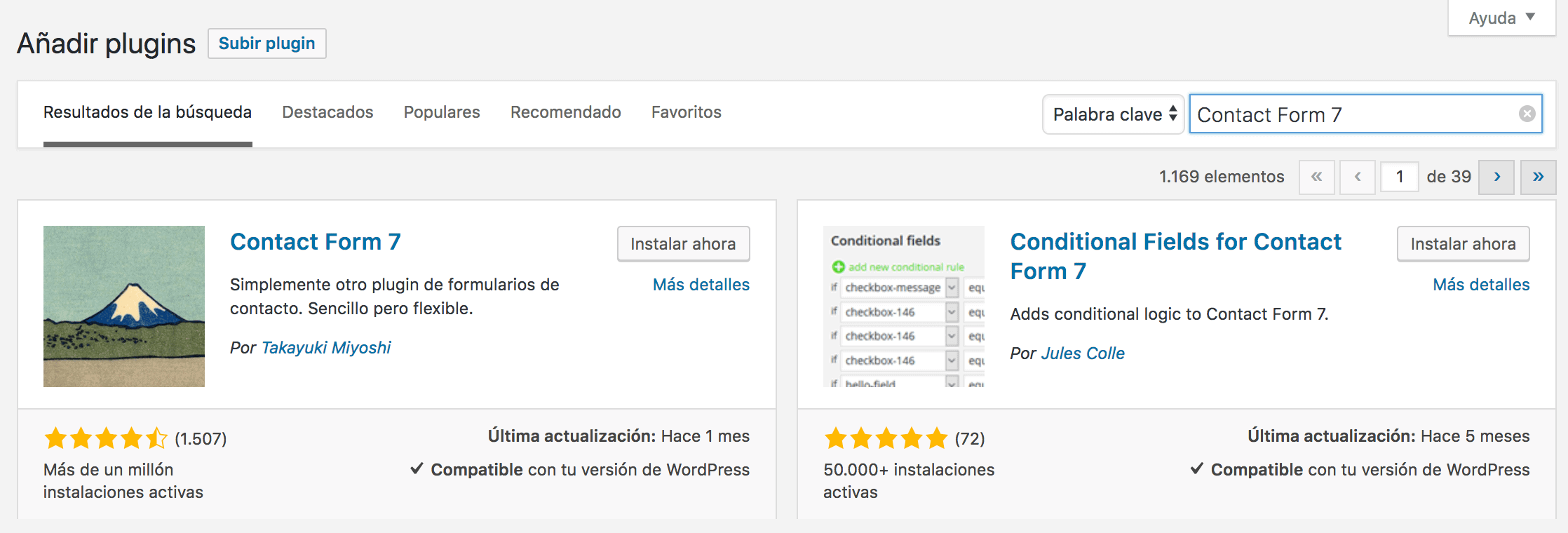Install Conditional Fields for Contact Form 7 now
The width and height of the screenshot is (1568, 533).
coord(1463,244)
